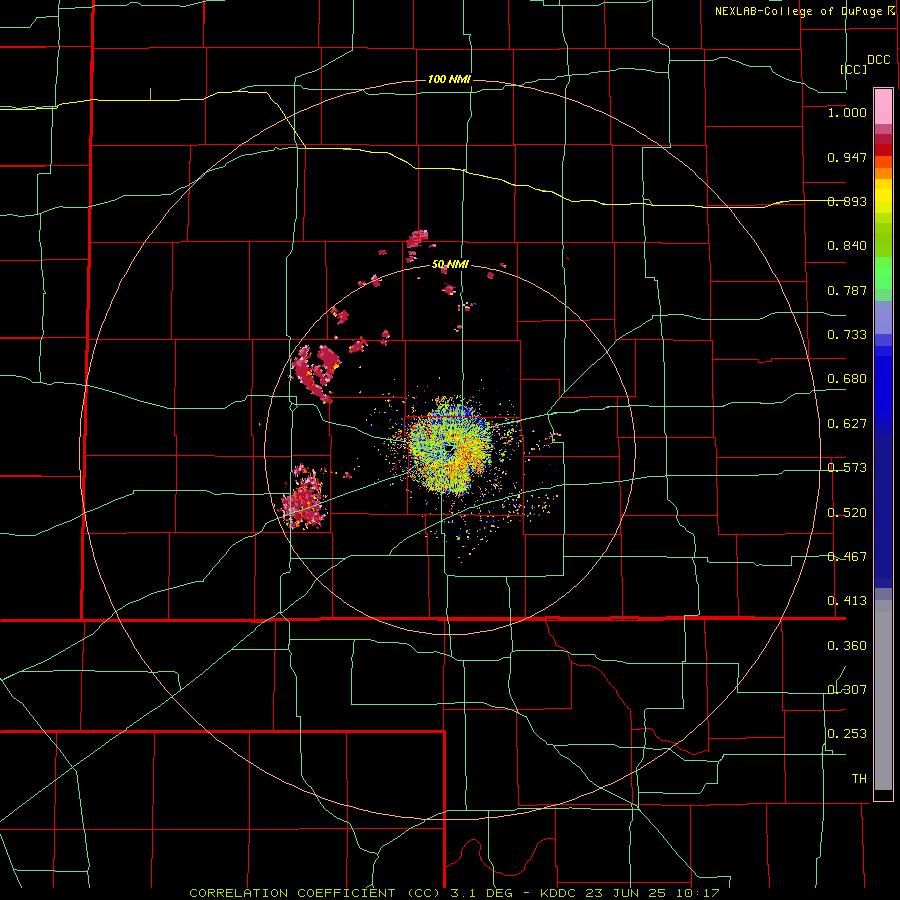Viewport: 900px width, 900px height.
Task: Click the 0.840 scale value
Action: pos(847,246)
